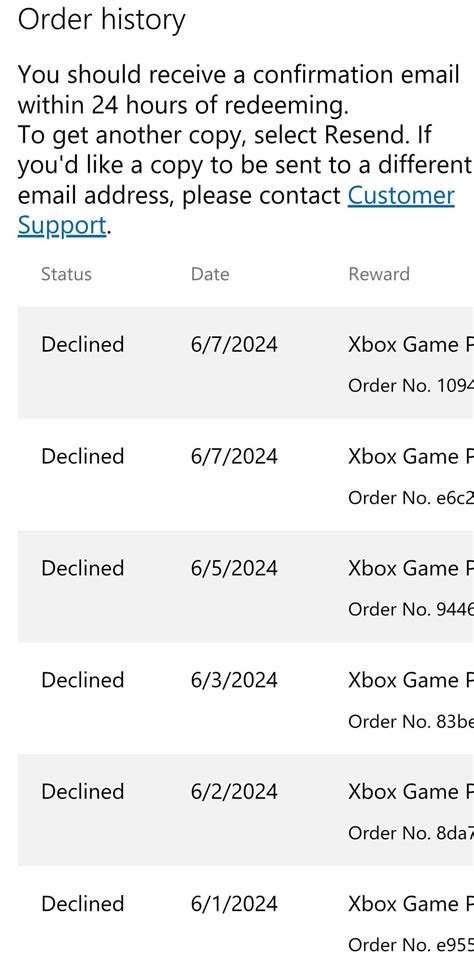
Task: Click Declined status on 6/5/2024 order
Action: point(82,568)
